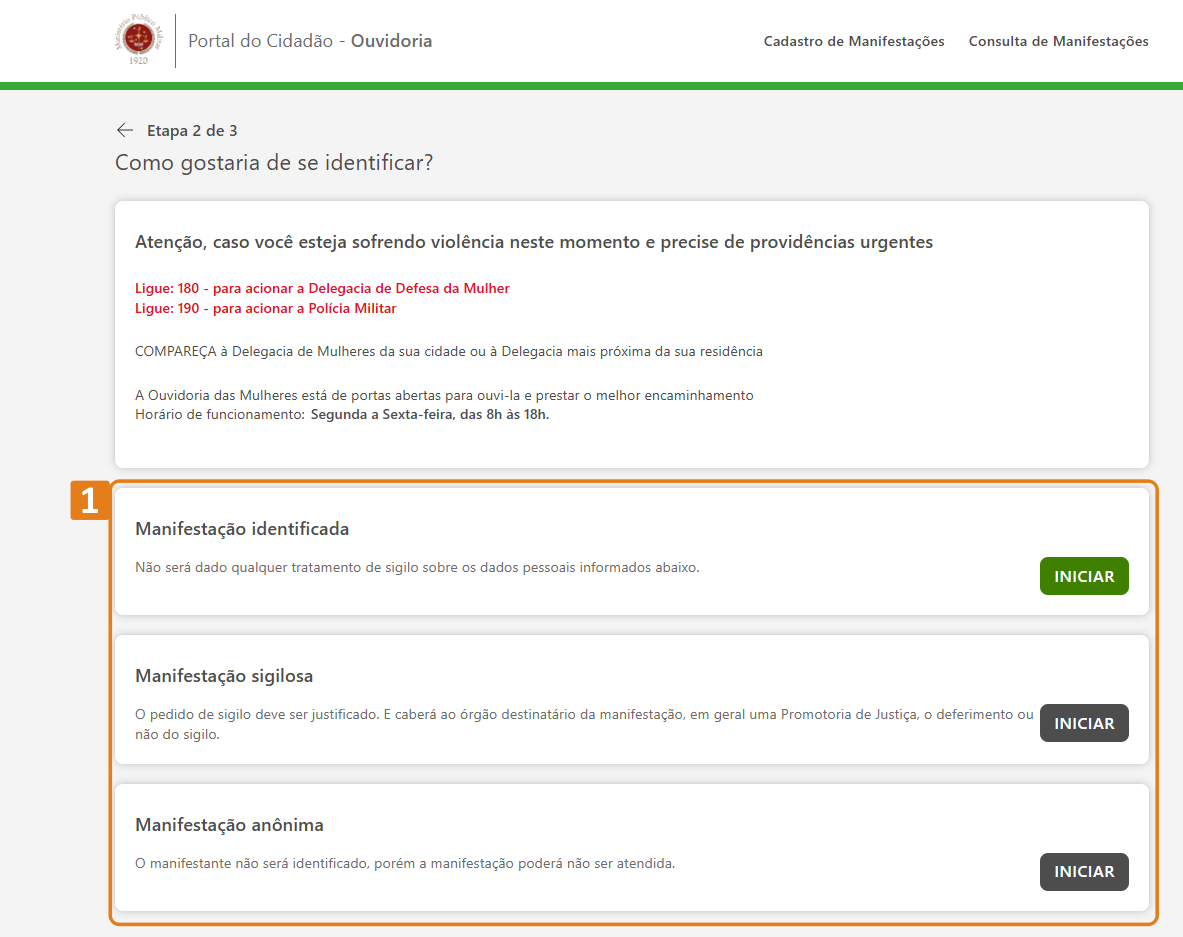Click the Portal do Cidadão - Ouvidoria title
Screen dimensions: 1183x937
tap(310, 41)
